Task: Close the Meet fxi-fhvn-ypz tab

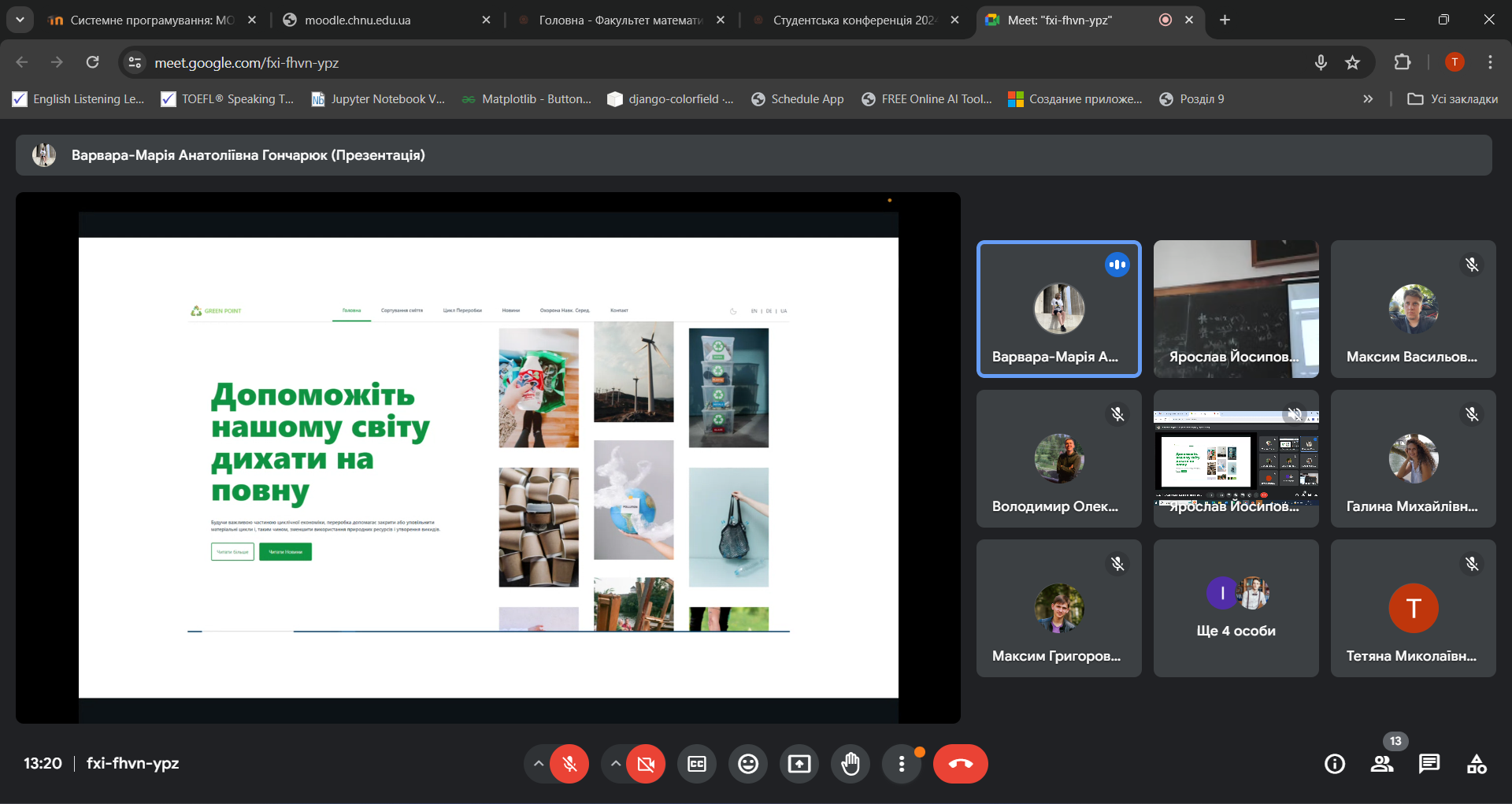Action: click(1189, 20)
